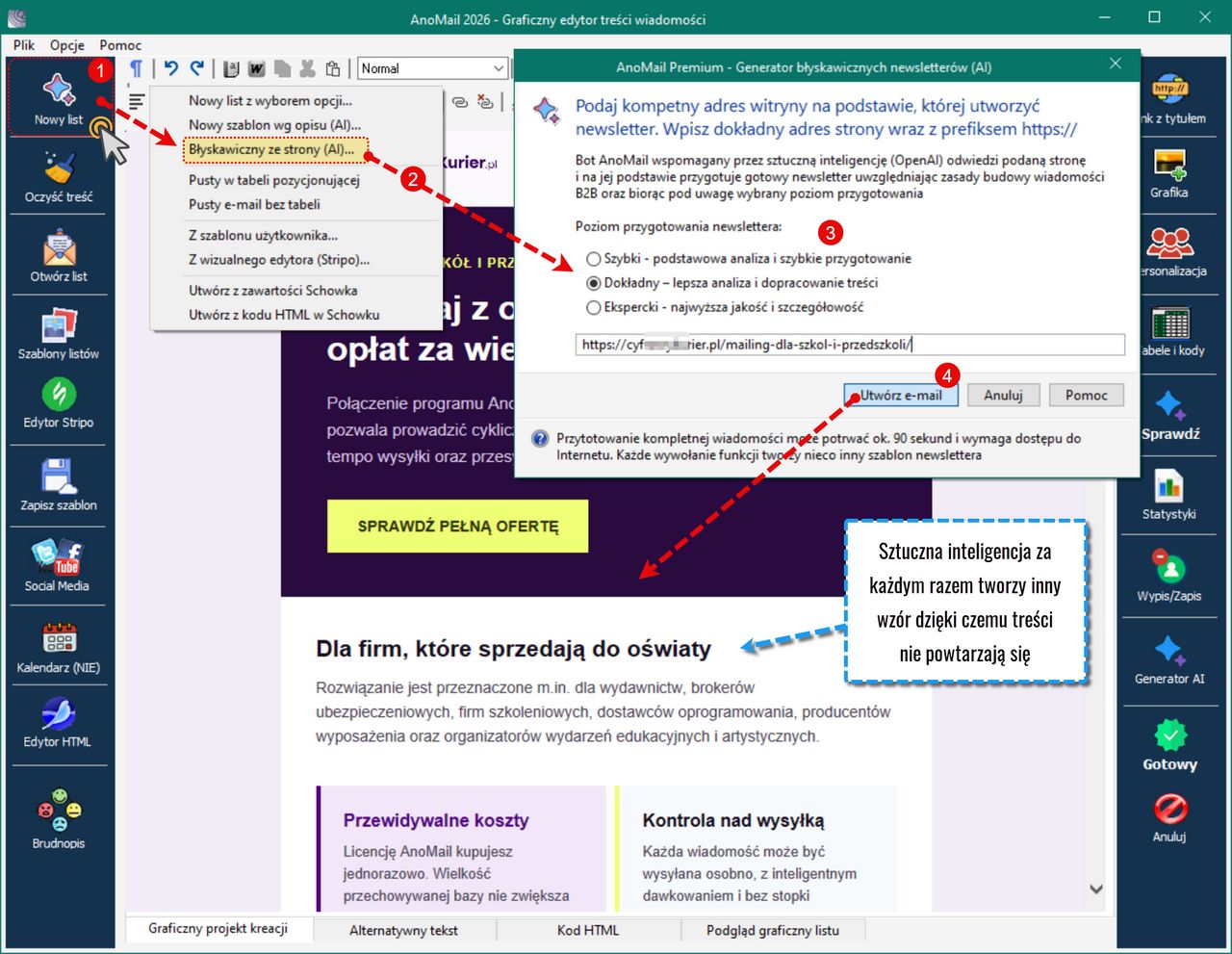Click the undo arrow in the toolbar

coord(171,68)
